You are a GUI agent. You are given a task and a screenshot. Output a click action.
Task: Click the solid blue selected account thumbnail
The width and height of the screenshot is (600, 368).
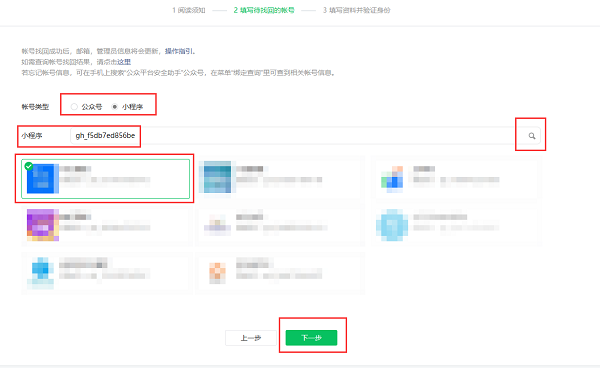click(42, 178)
